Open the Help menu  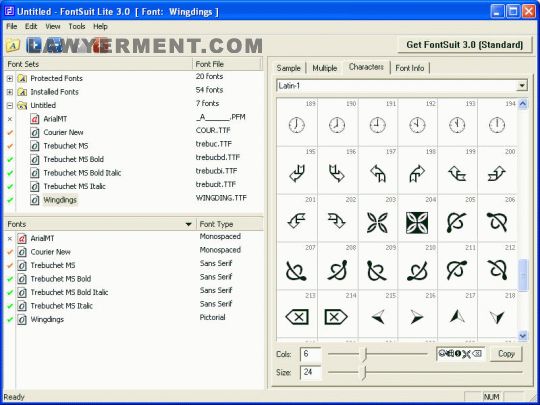pyautogui.click(x=100, y=27)
